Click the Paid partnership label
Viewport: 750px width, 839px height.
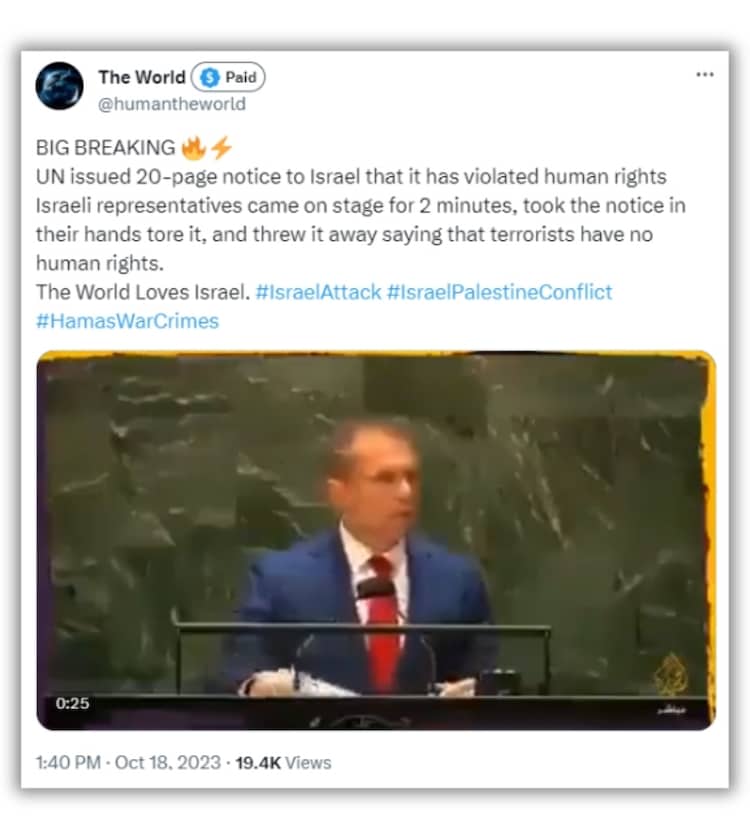tap(228, 77)
